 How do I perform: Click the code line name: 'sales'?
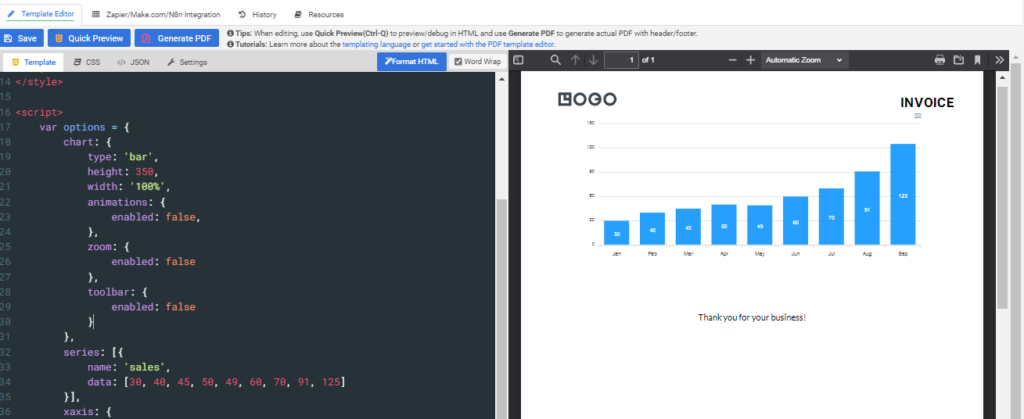(129, 366)
